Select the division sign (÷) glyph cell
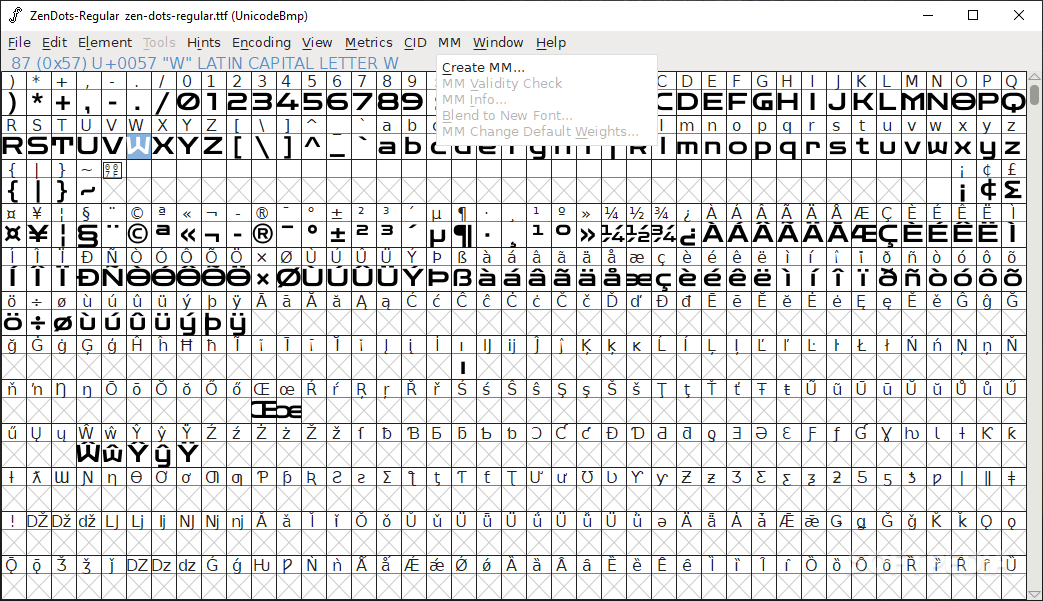1043x601 pixels. click(37, 322)
